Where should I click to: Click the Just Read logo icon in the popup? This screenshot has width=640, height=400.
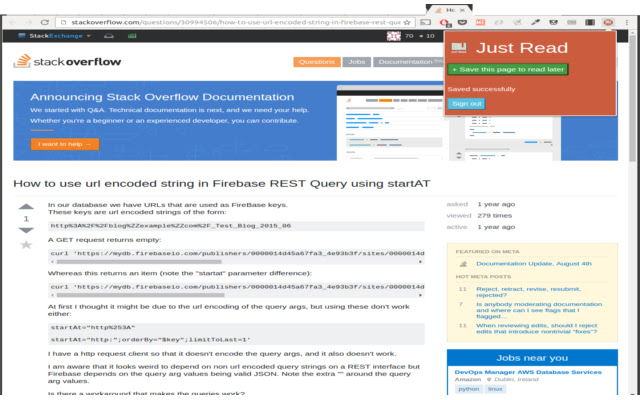tap(459, 48)
